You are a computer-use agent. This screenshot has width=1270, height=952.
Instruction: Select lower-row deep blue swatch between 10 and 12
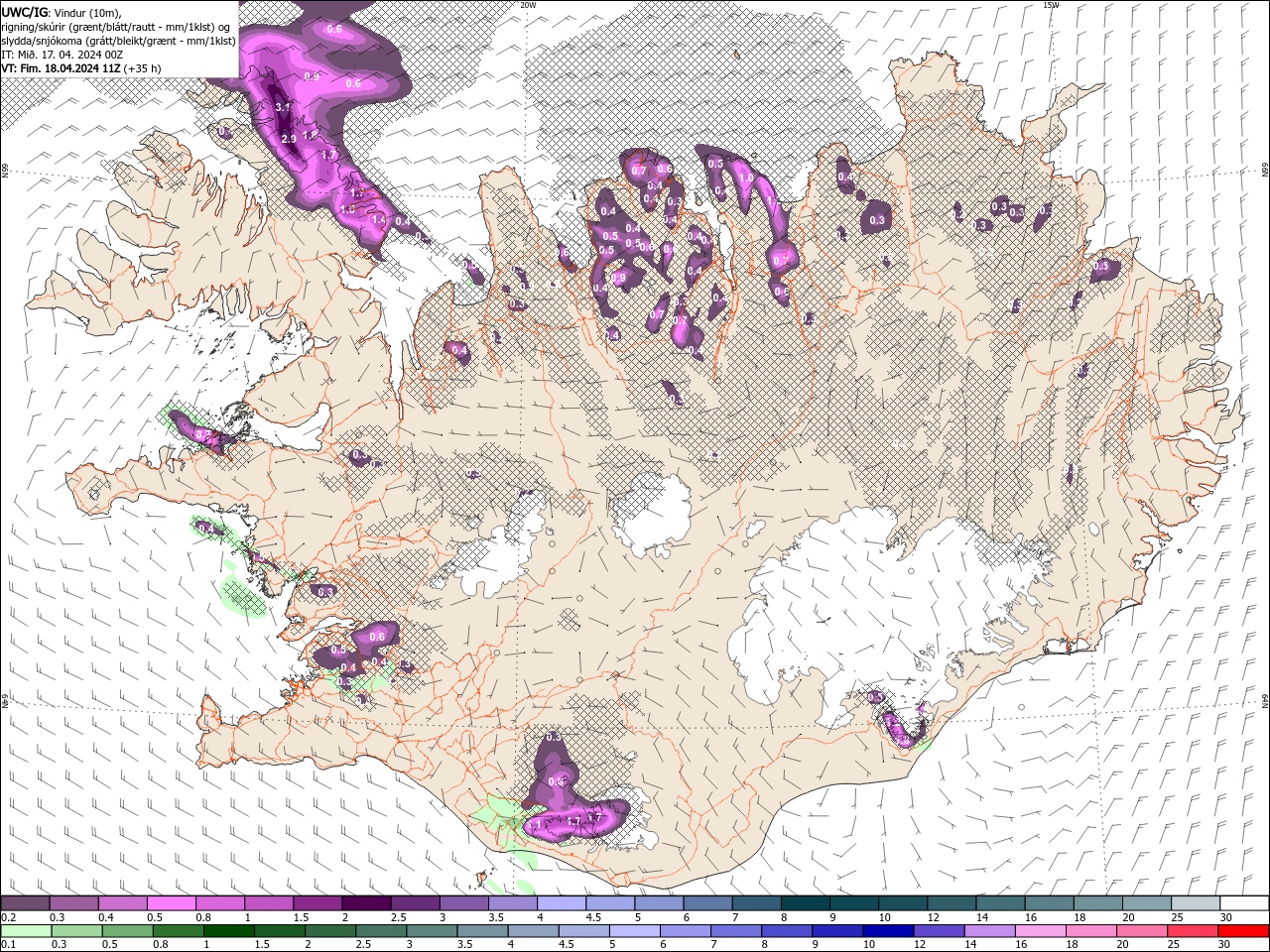pos(888,931)
